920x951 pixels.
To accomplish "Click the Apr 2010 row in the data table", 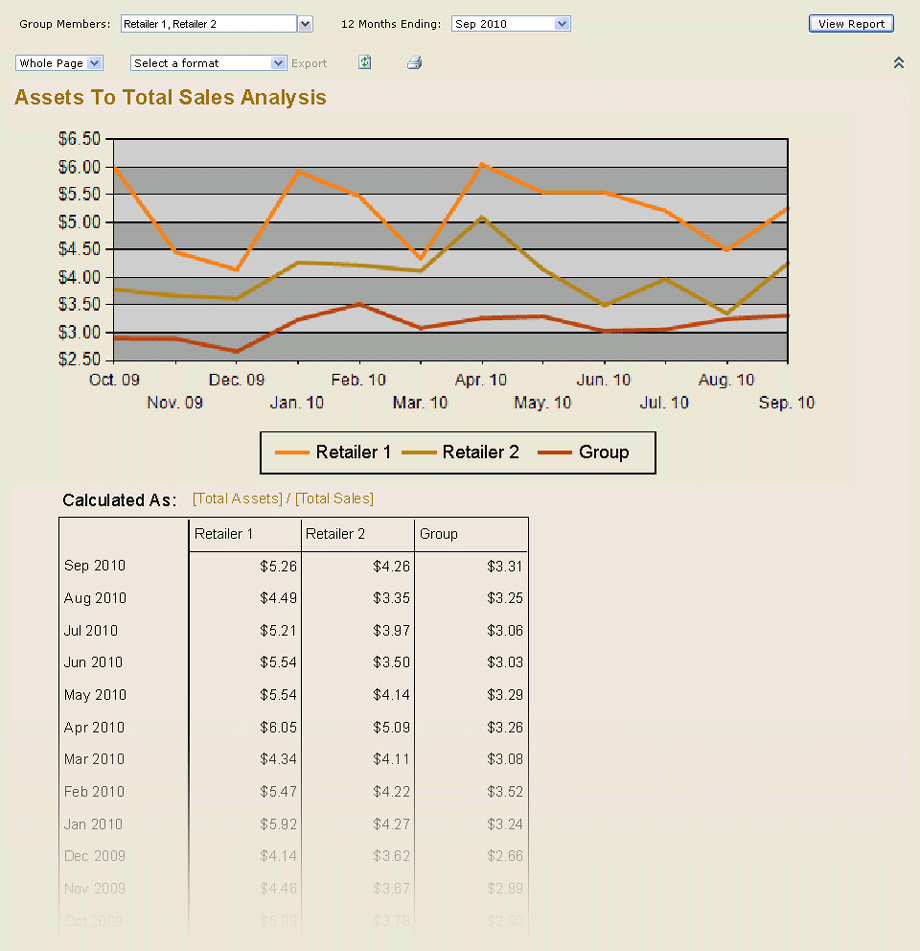I will (94, 727).
